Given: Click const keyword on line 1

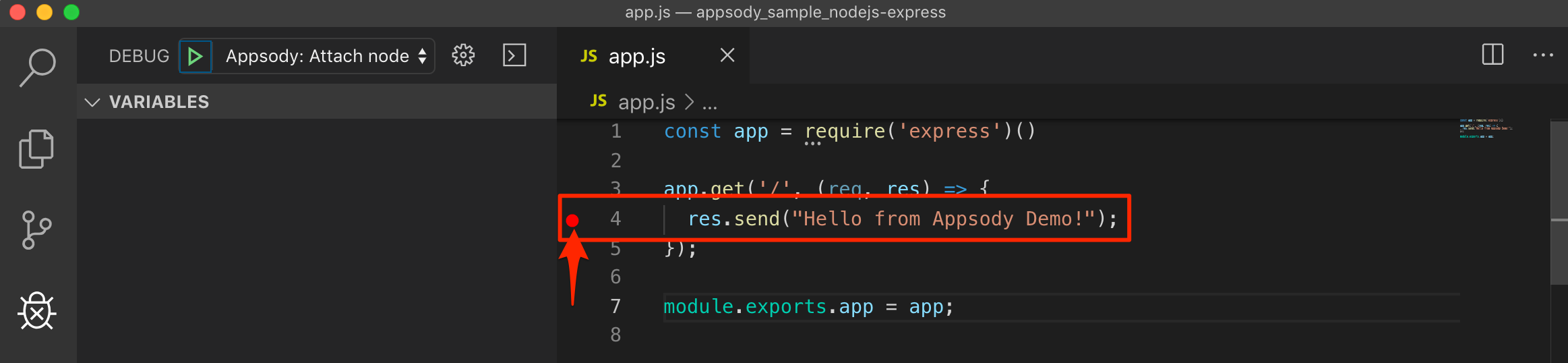Looking at the screenshot, I should click(692, 131).
